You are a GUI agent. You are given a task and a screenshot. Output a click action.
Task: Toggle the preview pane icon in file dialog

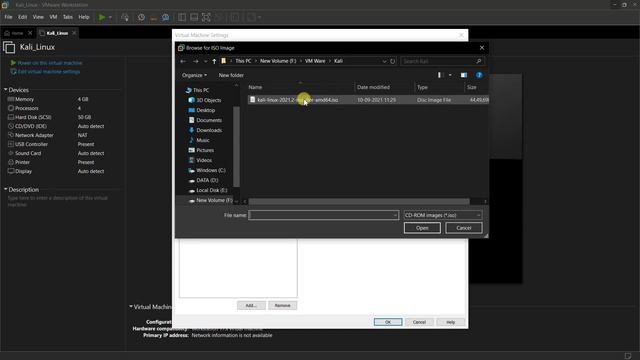pyautogui.click(x=464, y=75)
